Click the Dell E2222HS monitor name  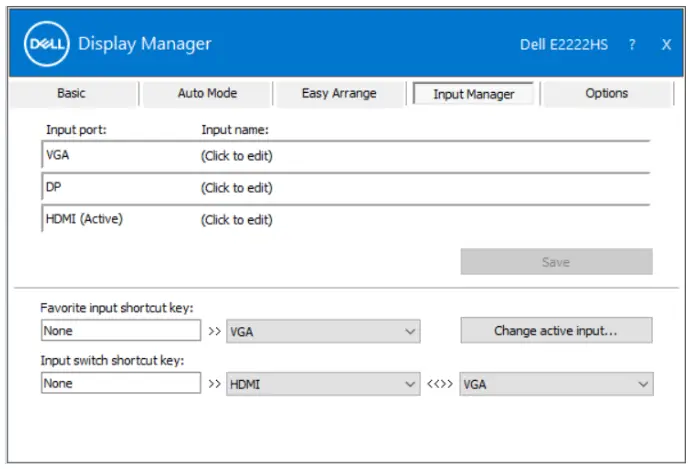564,44
